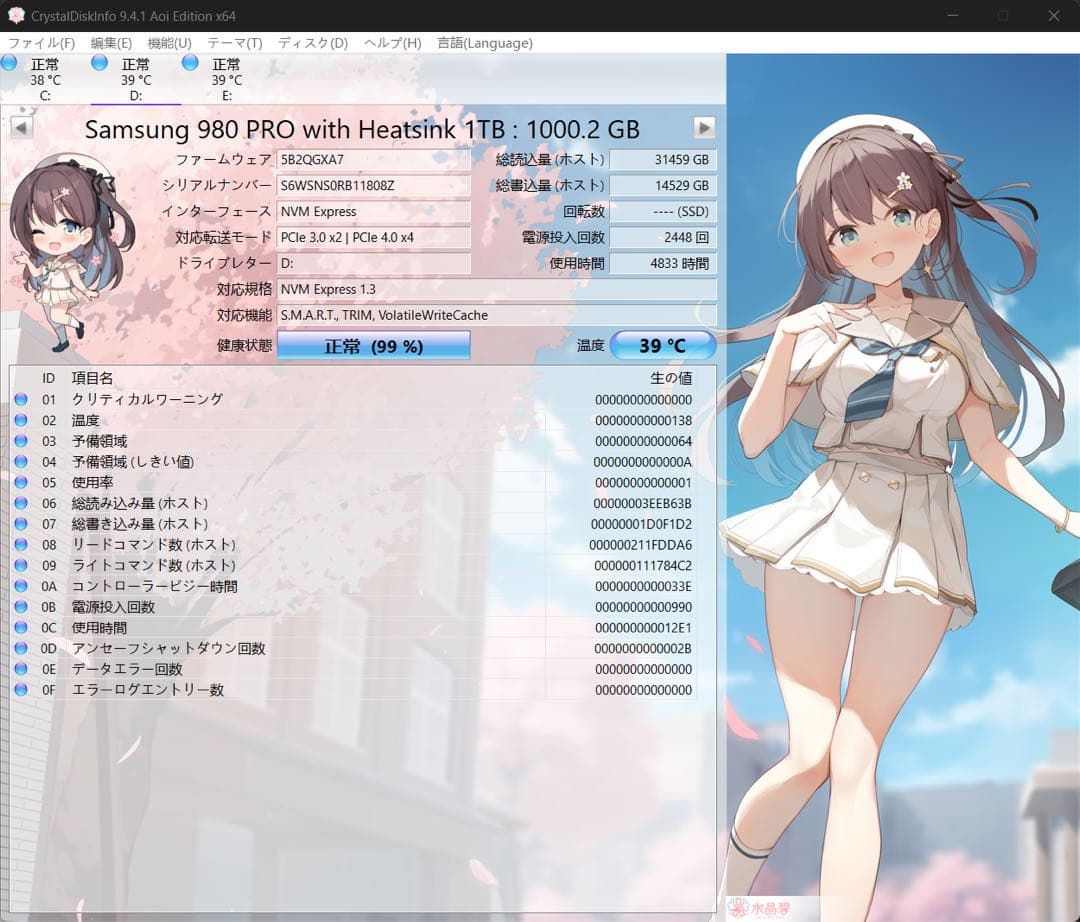Click transfer mode field PCIe 3.0 x2 | PCIe 4.0 x4

coord(373,238)
